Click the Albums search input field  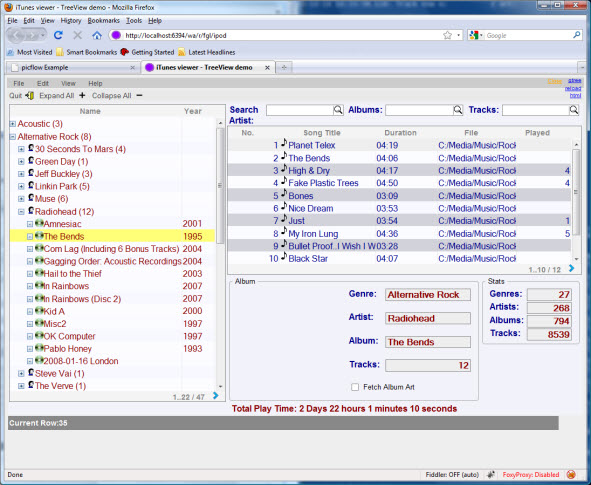[419, 110]
